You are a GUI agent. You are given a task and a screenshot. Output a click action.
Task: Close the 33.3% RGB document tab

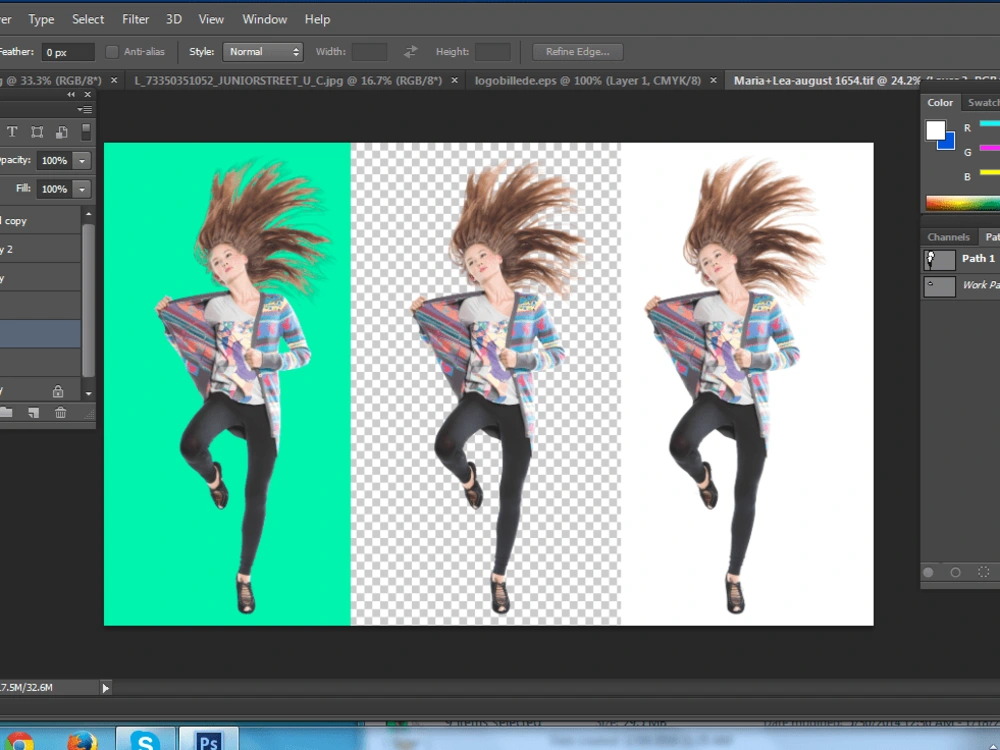click(x=114, y=80)
